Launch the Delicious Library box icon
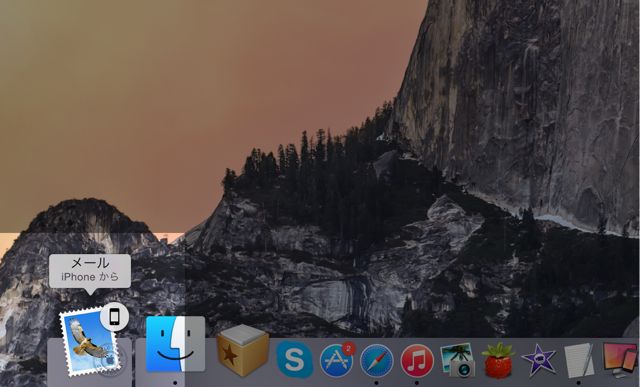This screenshot has height=387, width=640. (243, 350)
